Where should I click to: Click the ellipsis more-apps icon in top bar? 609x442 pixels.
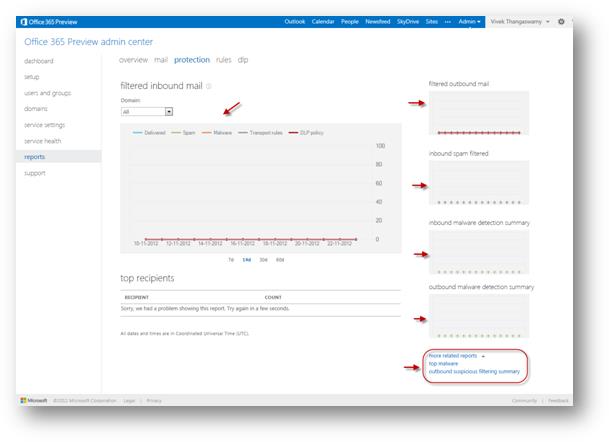pyautogui.click(x=448, y=21)
